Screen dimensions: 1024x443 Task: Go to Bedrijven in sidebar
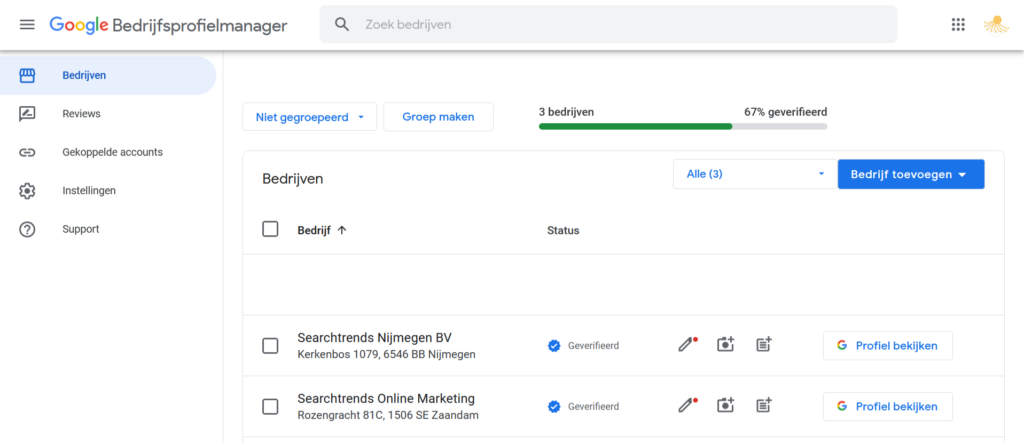pyautogui.click(x=108, y=76)
